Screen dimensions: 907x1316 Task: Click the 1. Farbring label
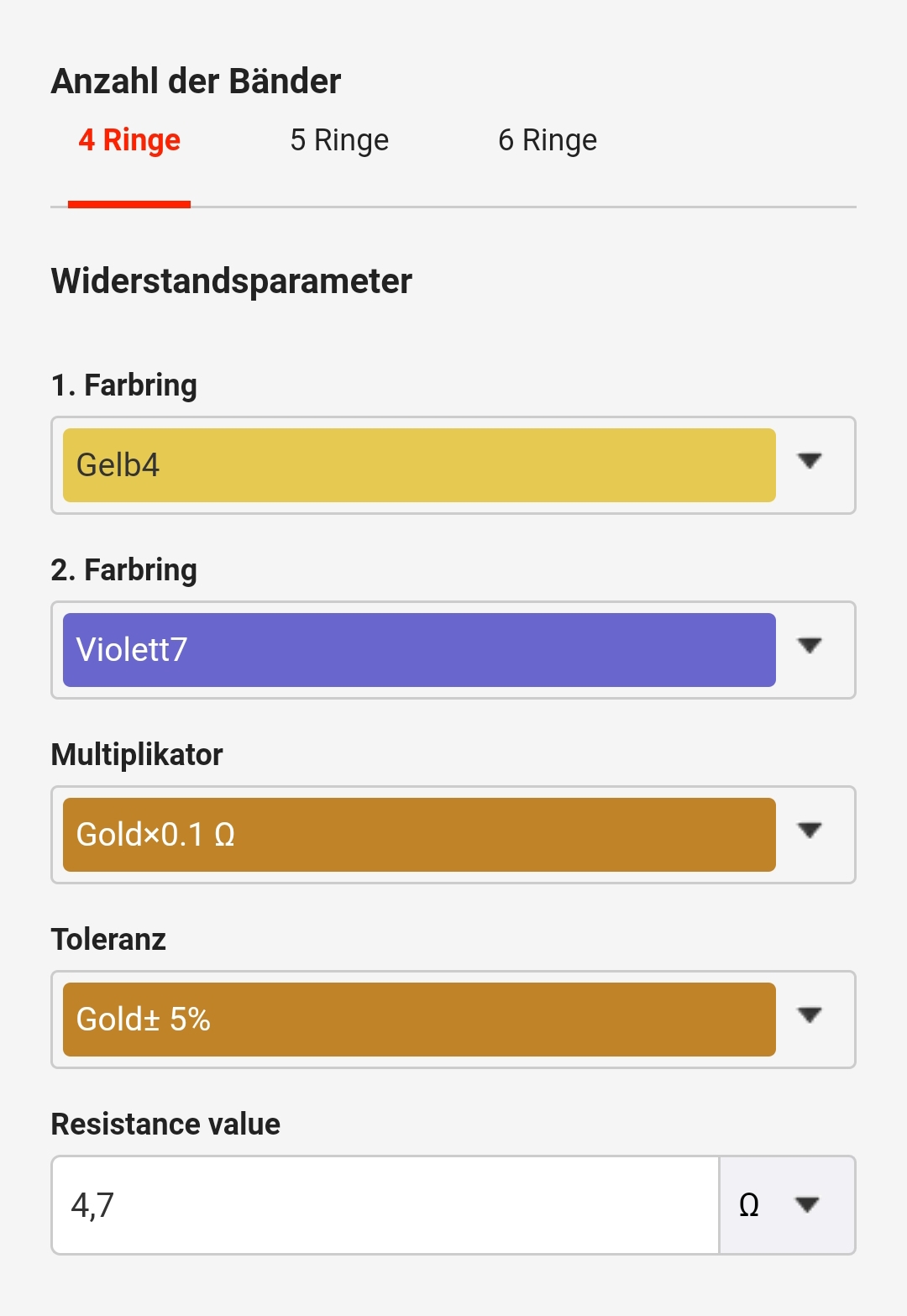pos(124,385)
